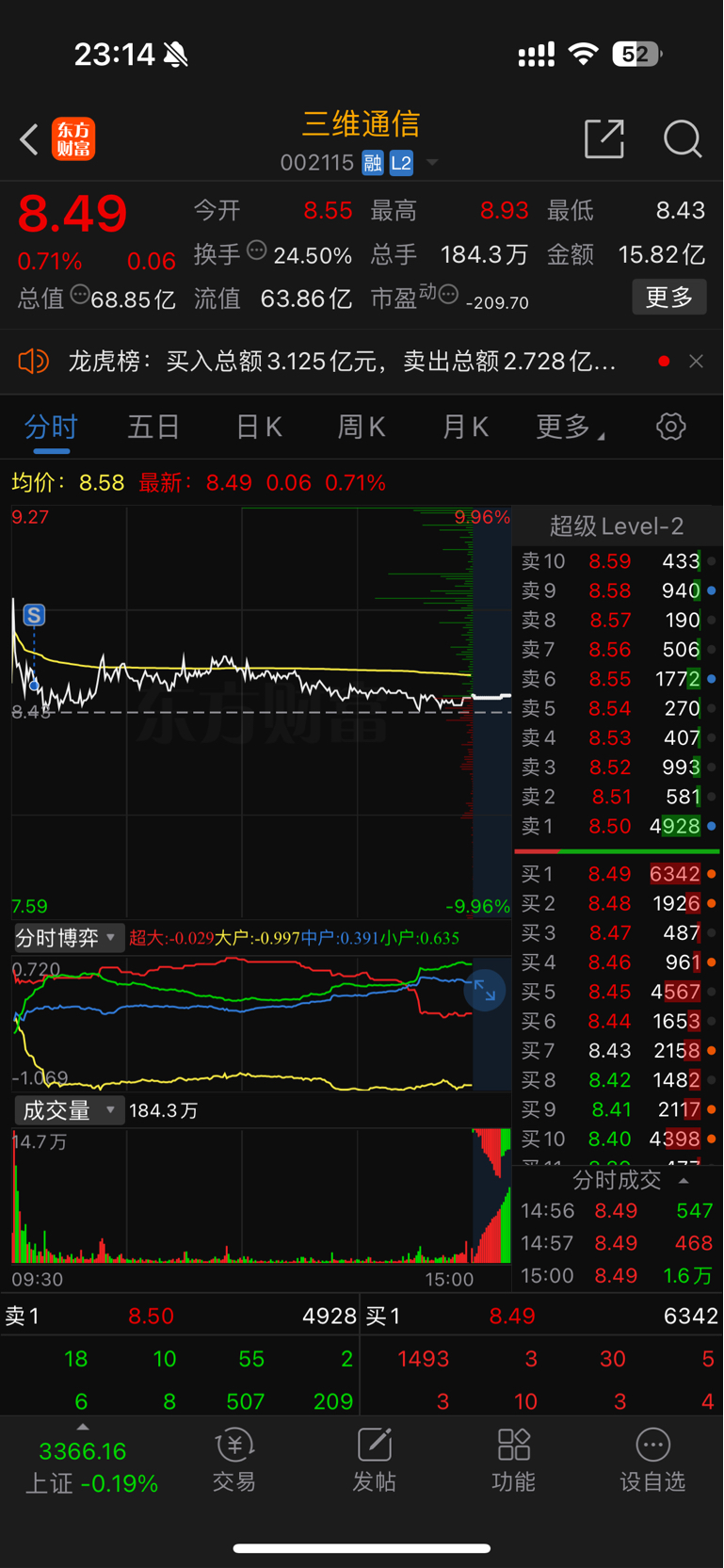Tap the 均价 8.58 label
Image resolution: width=724 pixels, height=1568 pixels.
[x=68, y=483]
